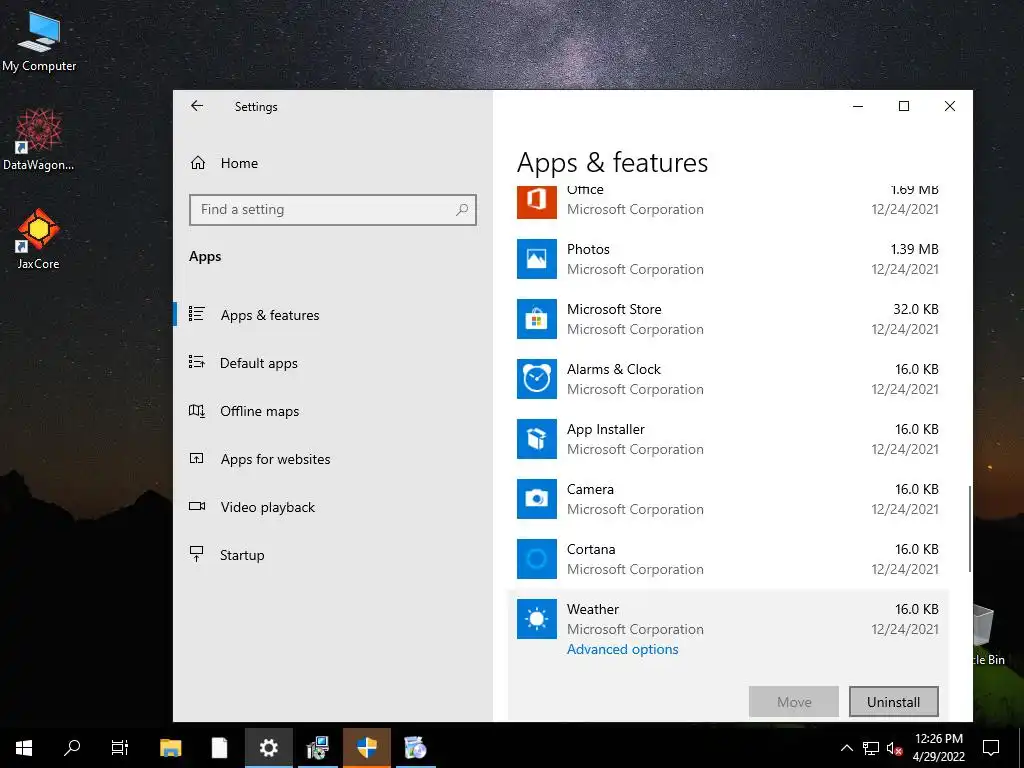This screenshot has width=1024, height=768.
Task: Open Advanced options for Weather
Action: 622,649
